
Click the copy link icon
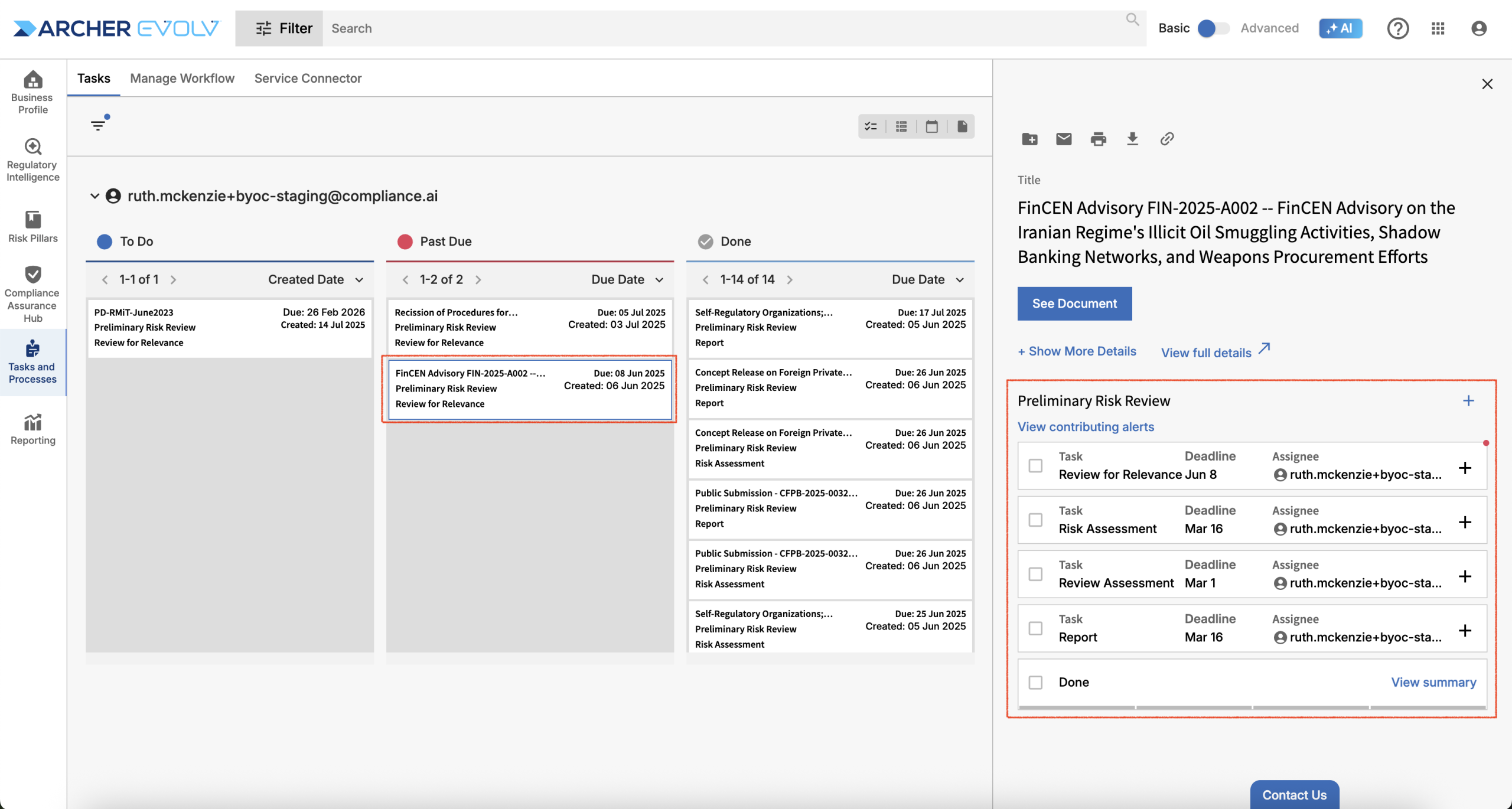pyautogui.click(x=1166, y=139)
